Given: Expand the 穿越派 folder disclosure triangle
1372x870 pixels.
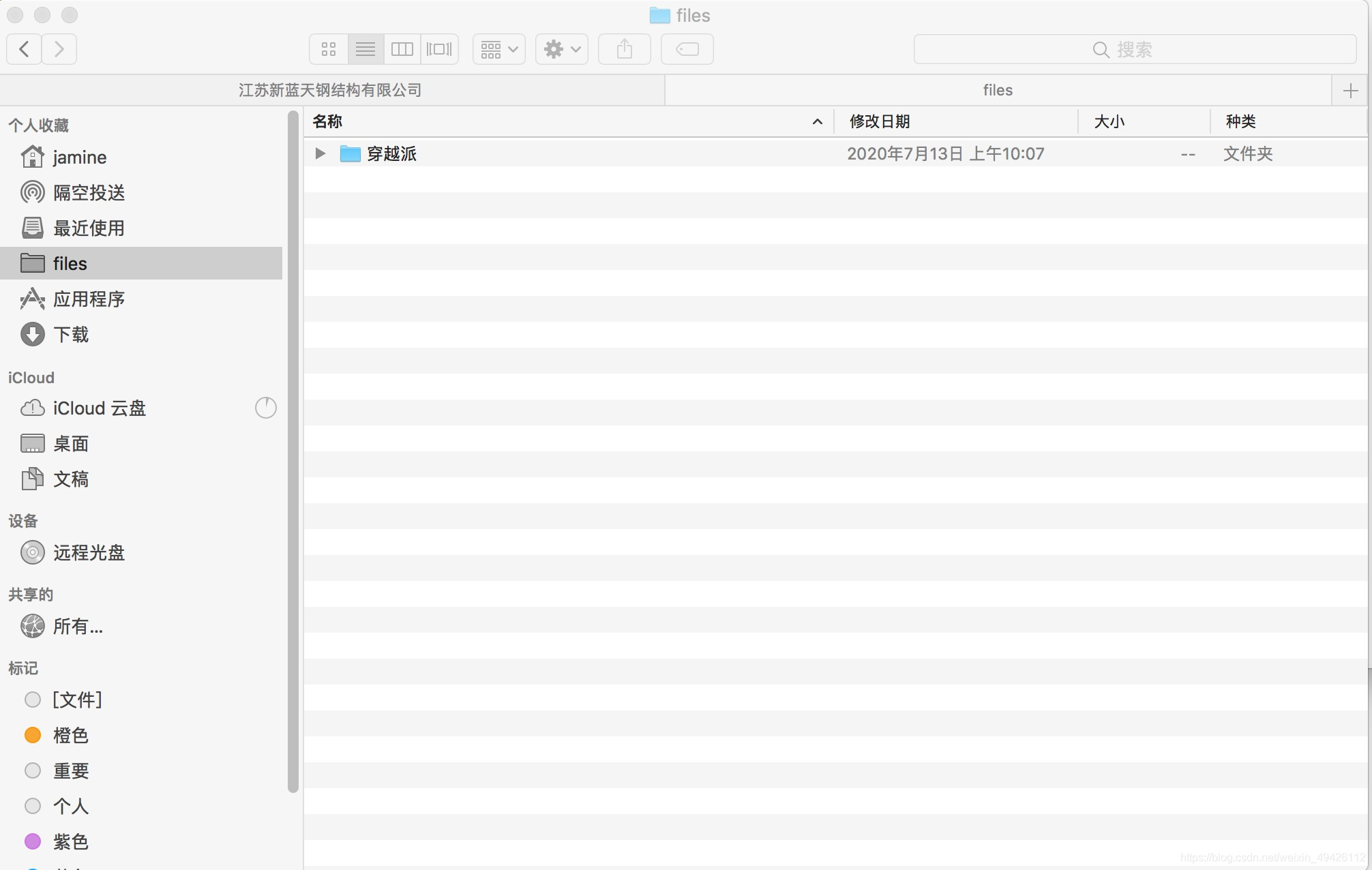Looking at the screenshot, I should coord(320,154).
